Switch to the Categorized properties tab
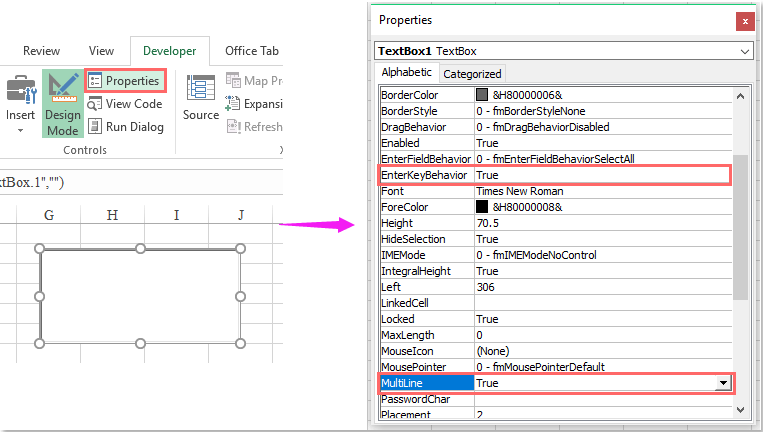Screen dimensions: 763x432 click(472, 73)
